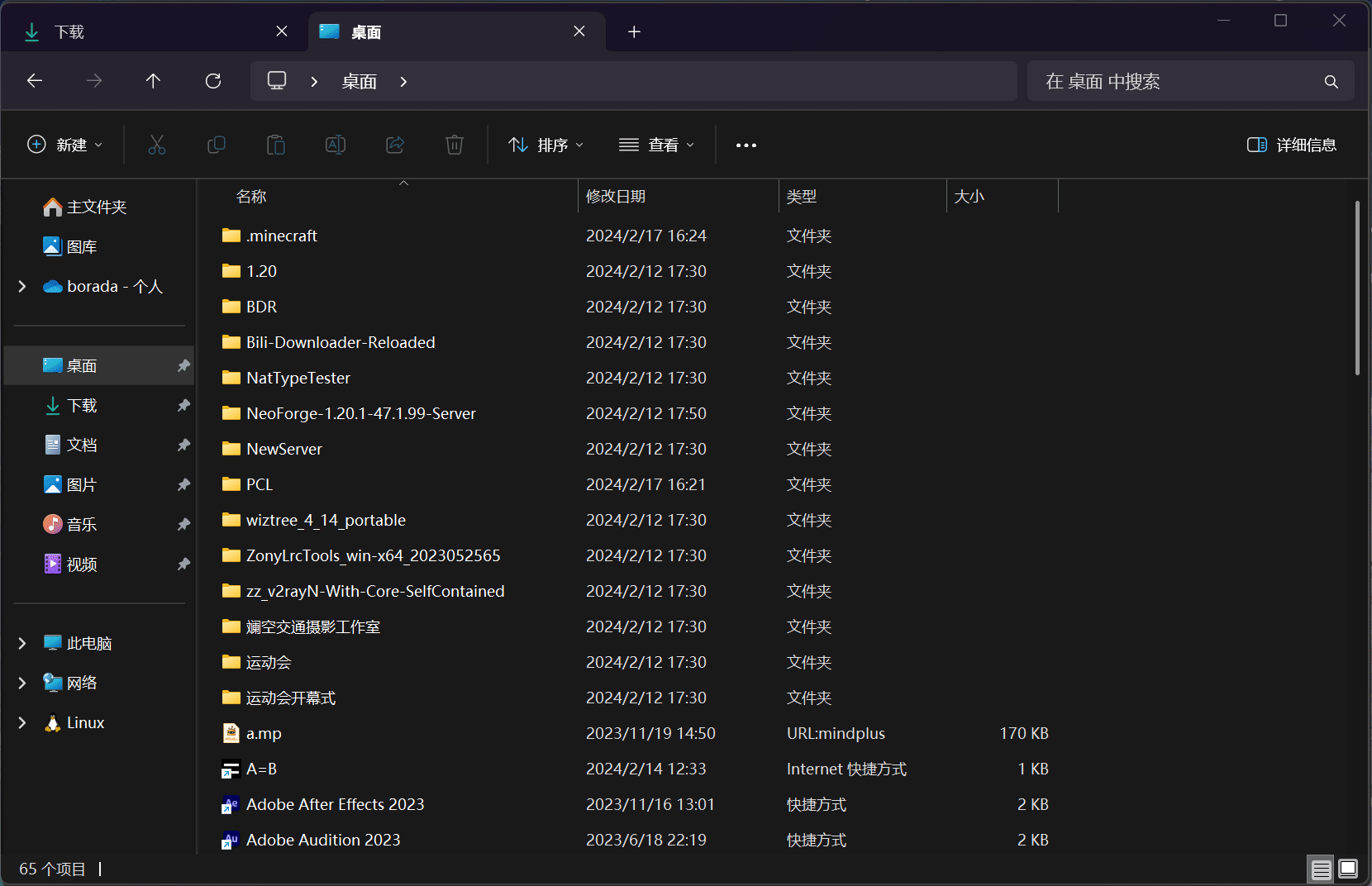The width and height of the screenshot is (1372, 886).
Task: Open the 排序 sort dropdown
Action: (546, 145)
